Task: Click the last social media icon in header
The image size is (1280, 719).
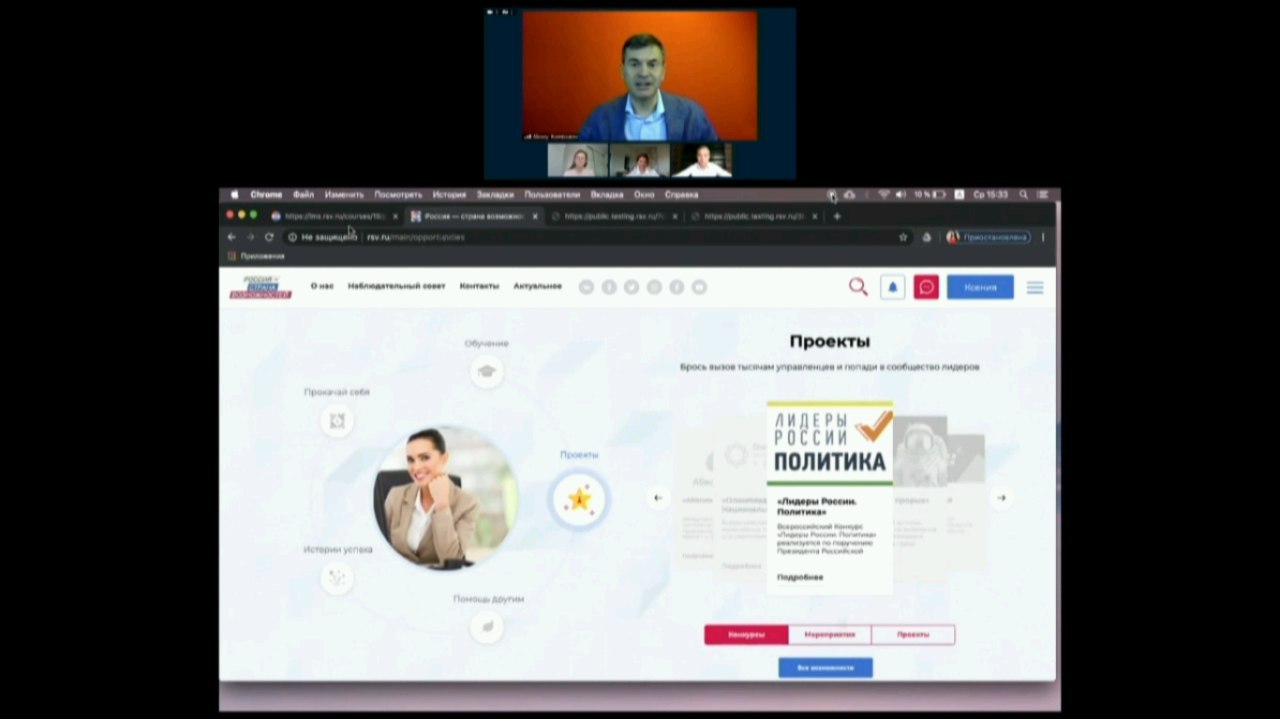Action: 699,287
